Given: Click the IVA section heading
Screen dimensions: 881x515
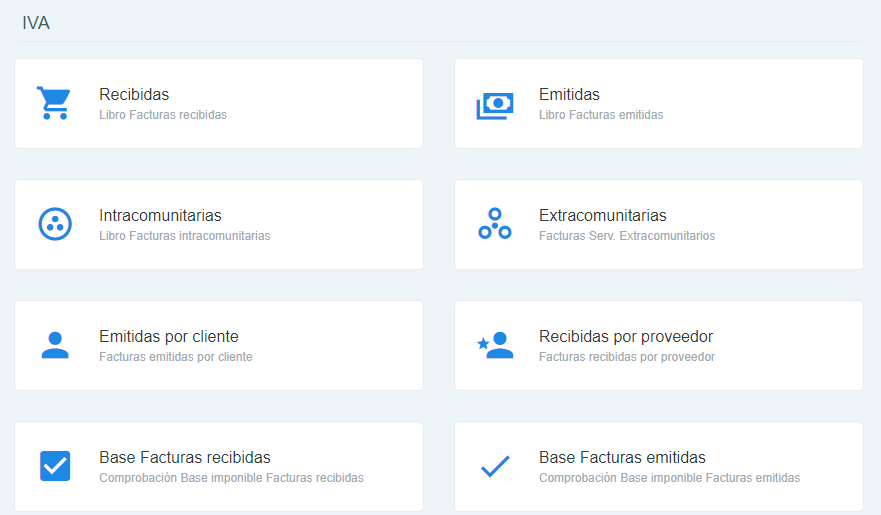Looking at the screenshot, I should click(36, 23).
